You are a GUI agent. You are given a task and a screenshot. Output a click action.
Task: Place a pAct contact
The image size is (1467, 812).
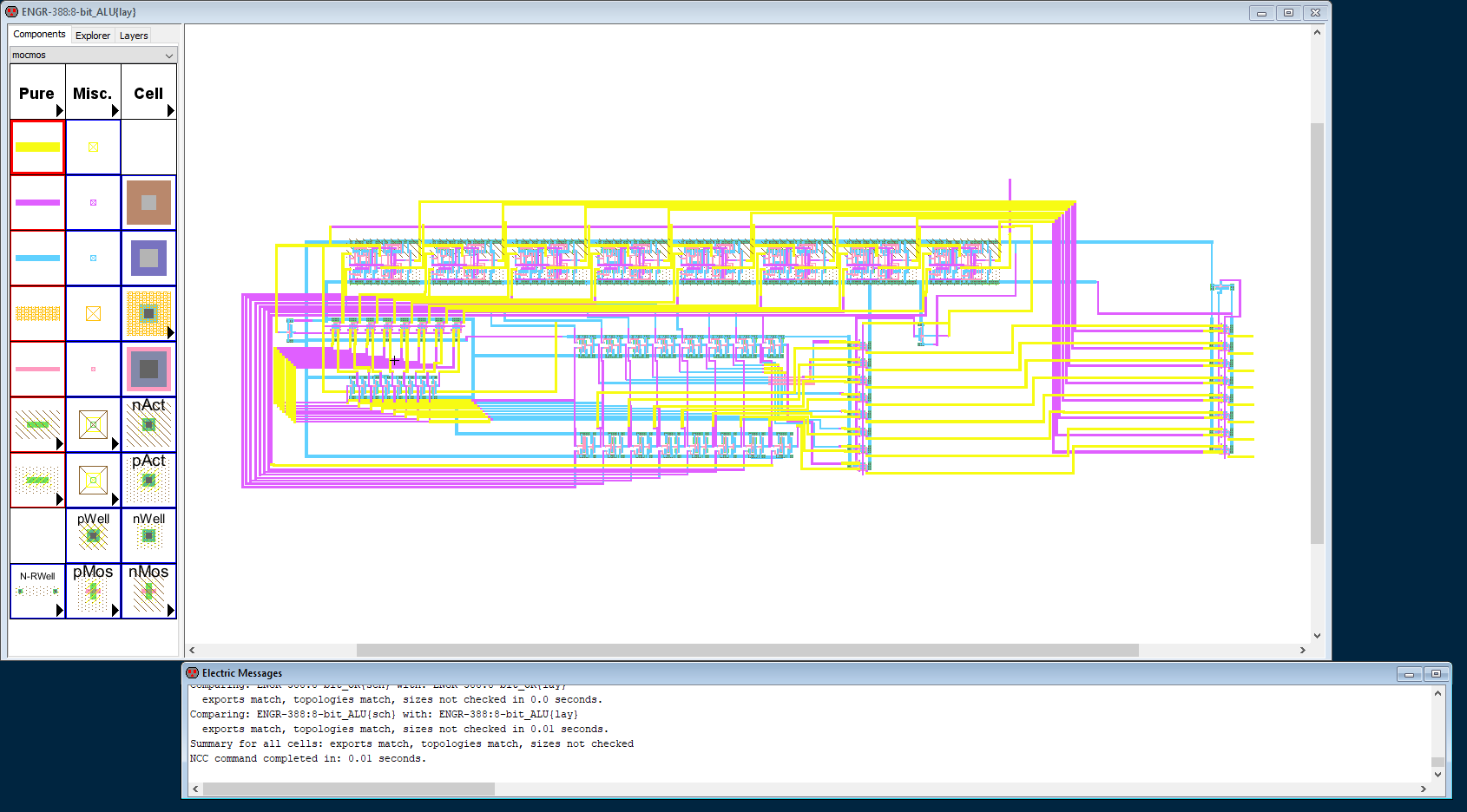148,481
